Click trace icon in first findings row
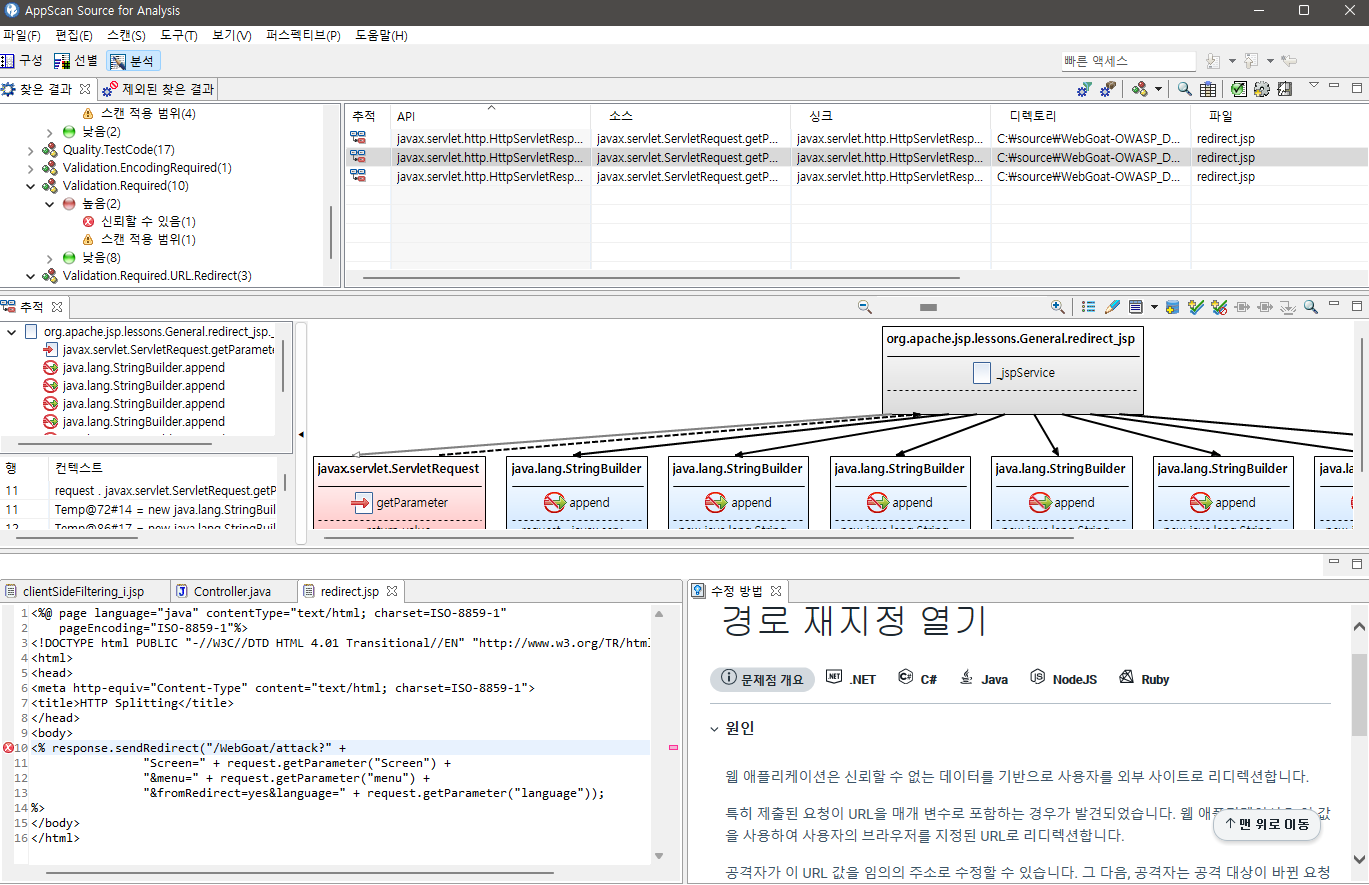 pos(358,138)
